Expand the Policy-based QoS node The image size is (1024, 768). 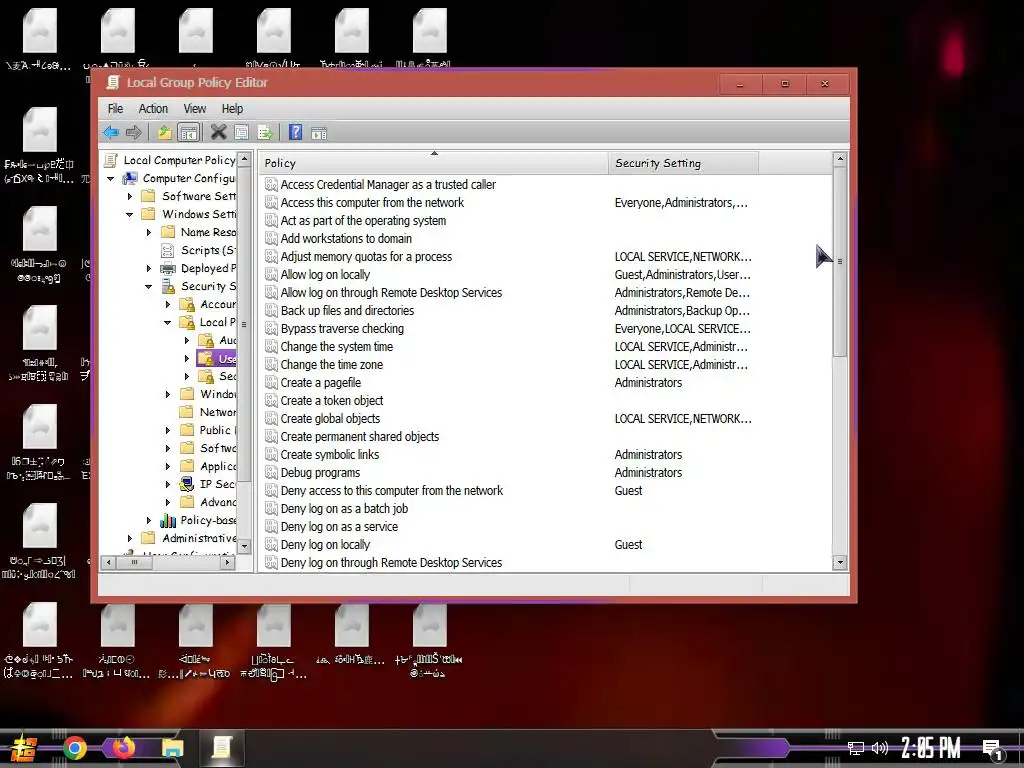coord(148,520)
